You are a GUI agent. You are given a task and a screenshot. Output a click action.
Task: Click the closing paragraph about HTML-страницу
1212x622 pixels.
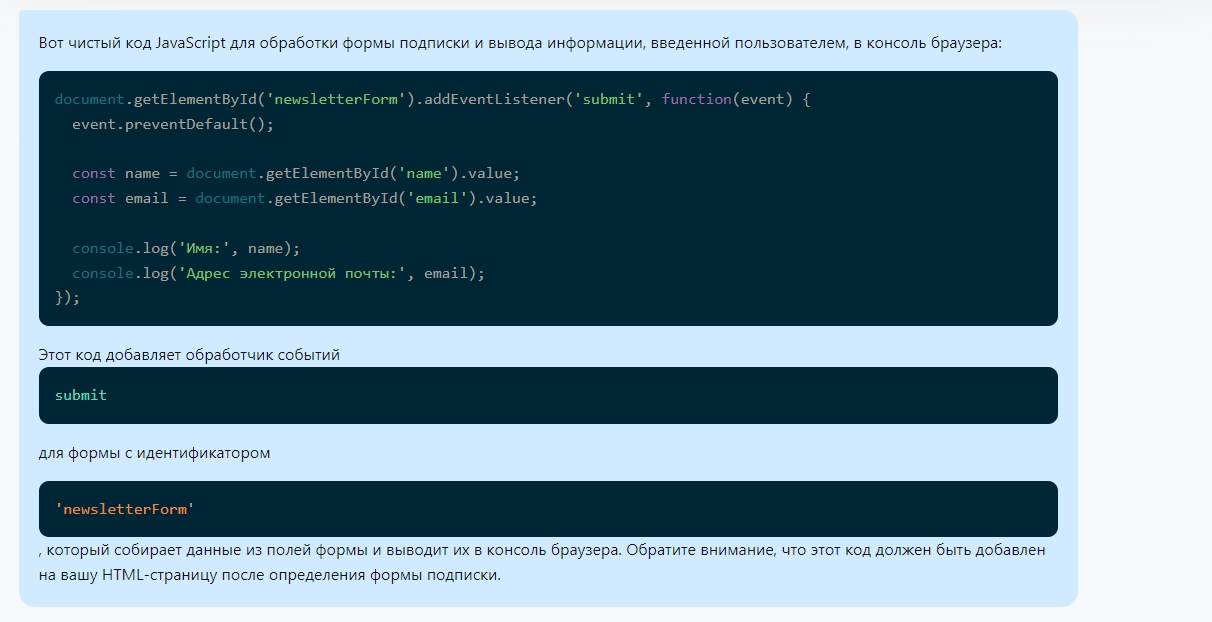click(x=542, y=563)
